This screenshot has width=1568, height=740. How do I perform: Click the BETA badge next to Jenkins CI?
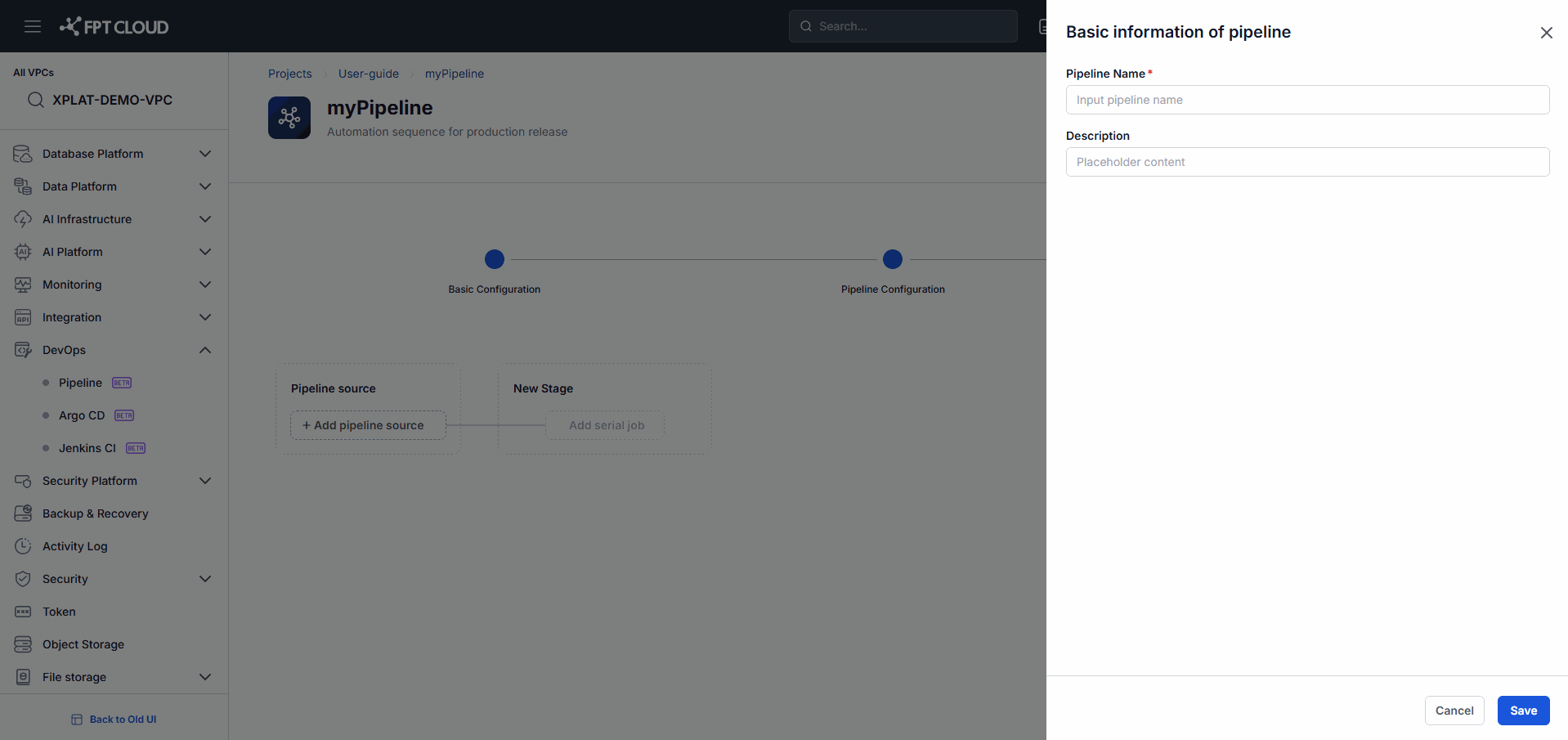pyautogui.click(x=136, y=448)
